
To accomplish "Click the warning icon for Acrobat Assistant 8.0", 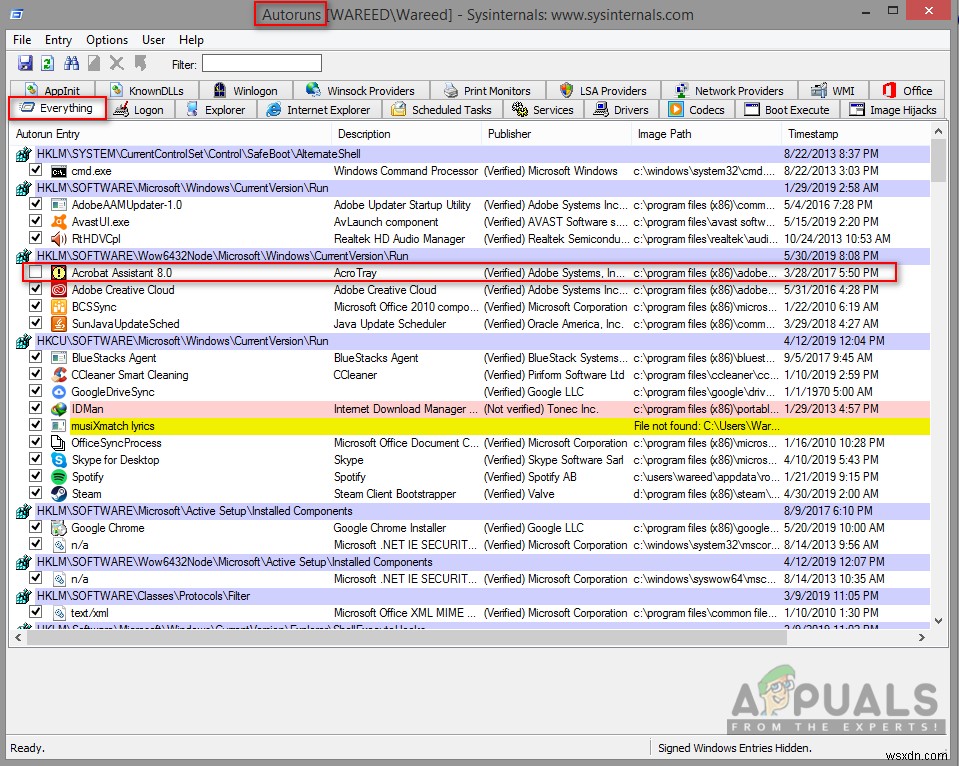I will [59, 273].
